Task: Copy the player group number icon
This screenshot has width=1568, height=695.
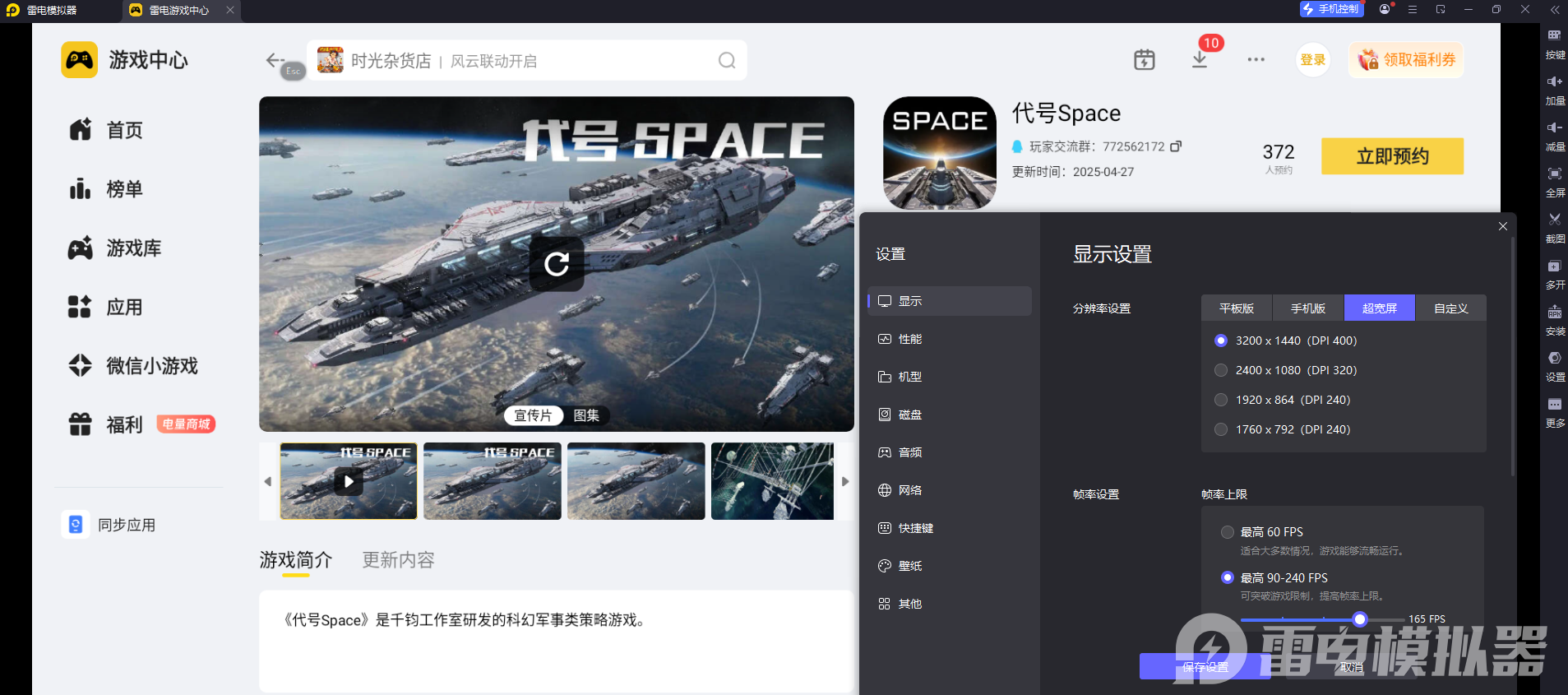Action: [x=1176, y=146]
